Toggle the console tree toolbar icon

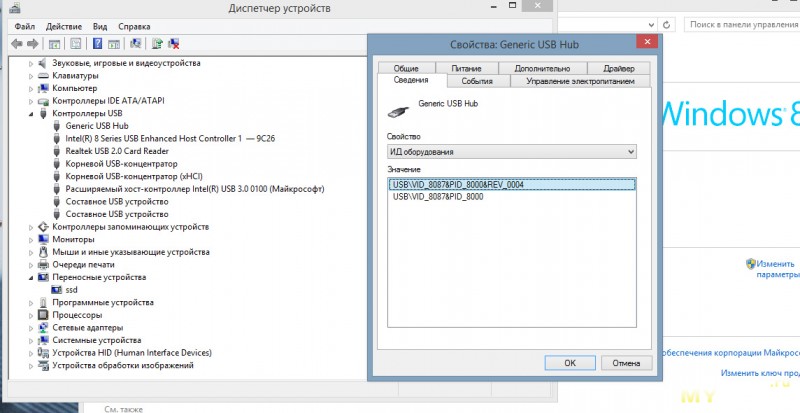pos(54,44)
